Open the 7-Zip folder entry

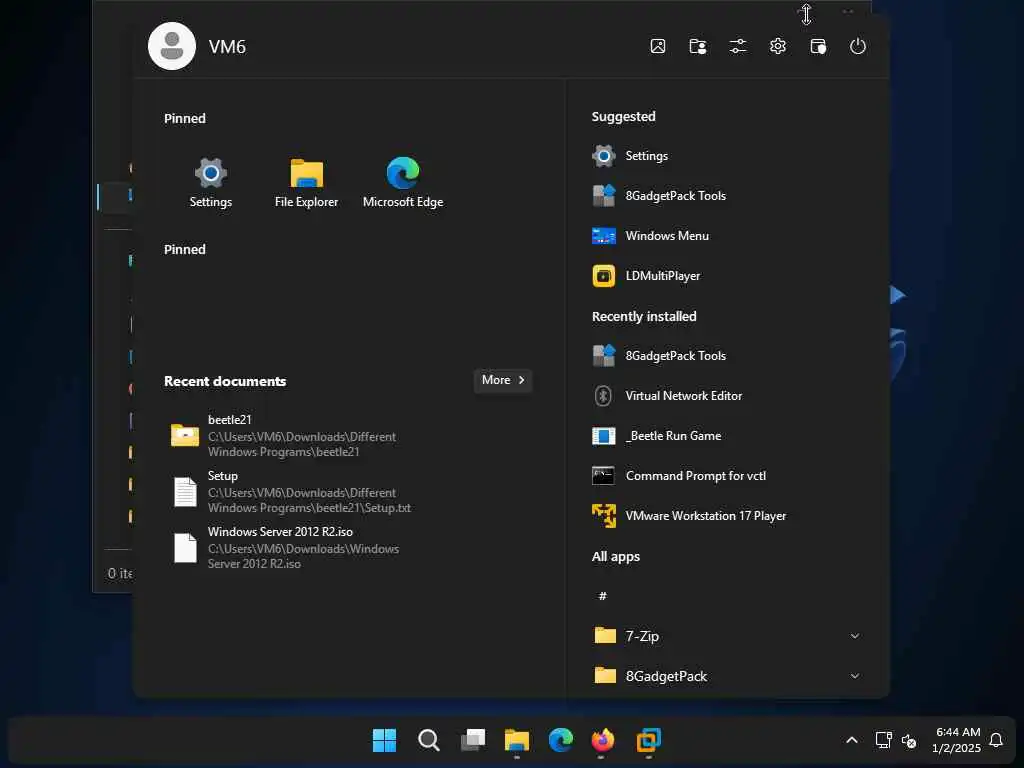pos(728,636)
